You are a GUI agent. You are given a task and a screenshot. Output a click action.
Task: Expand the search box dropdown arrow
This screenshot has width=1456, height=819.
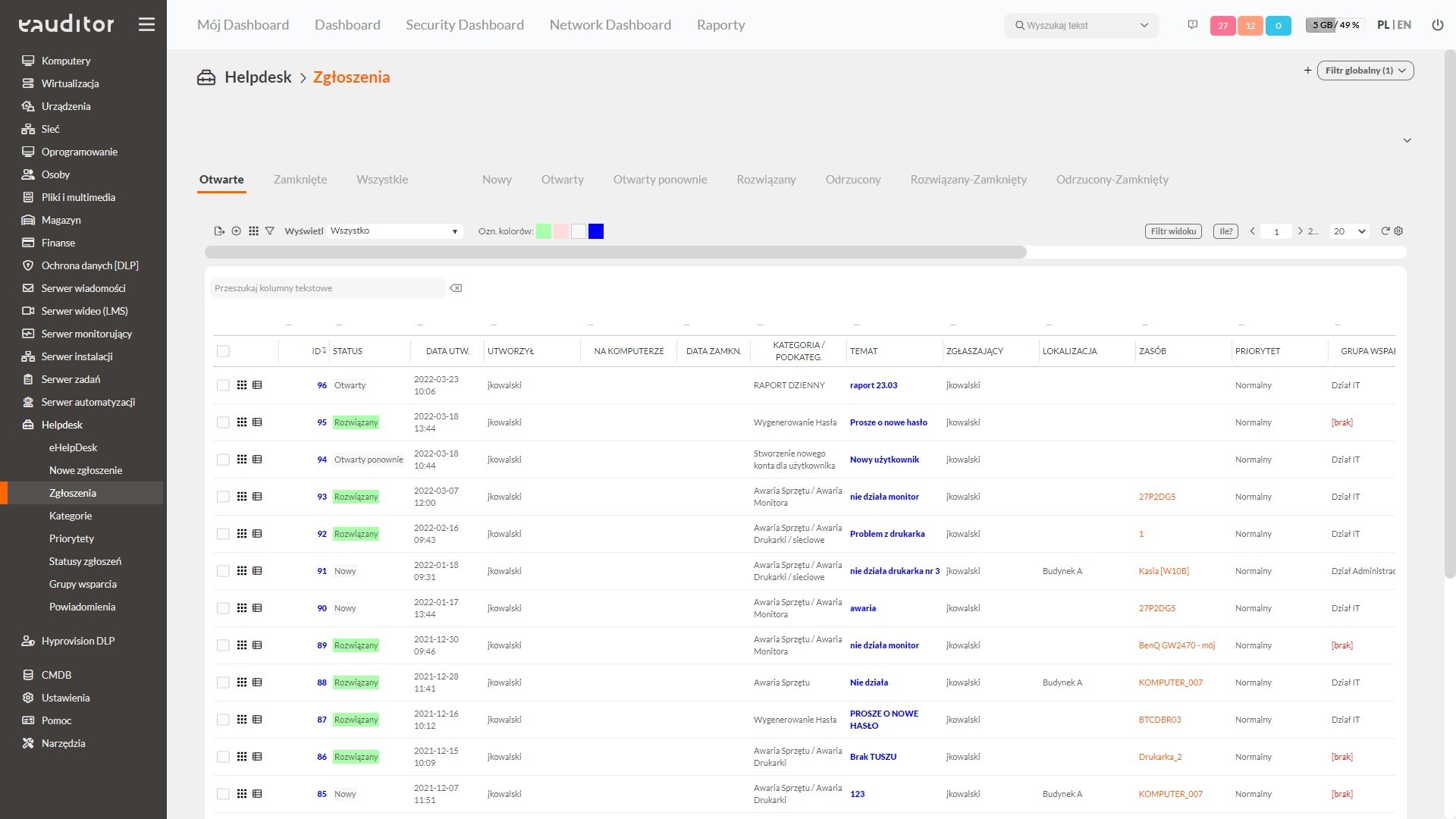coord(1144,25)
